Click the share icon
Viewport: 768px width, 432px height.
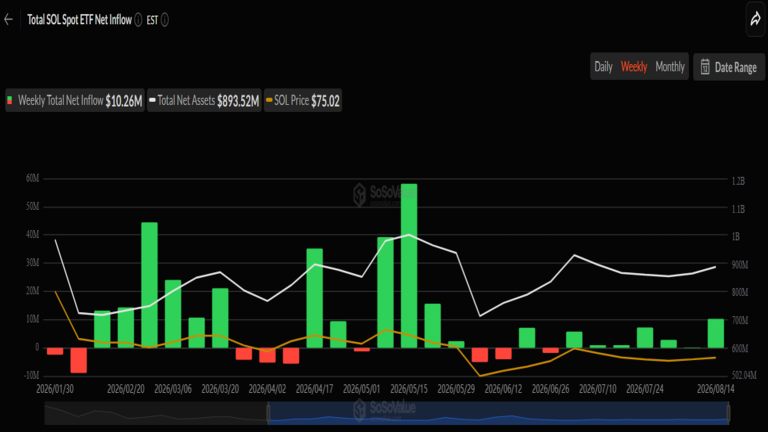click(756, 20)
